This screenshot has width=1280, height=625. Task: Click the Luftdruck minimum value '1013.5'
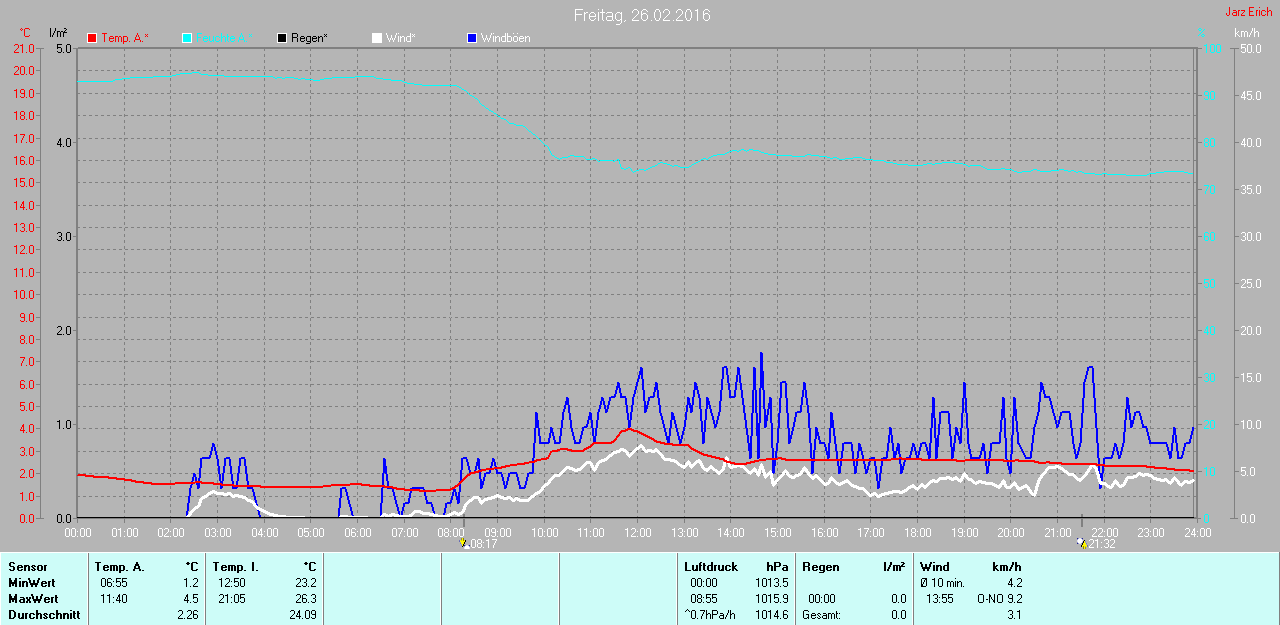click(x=772, y=583)
